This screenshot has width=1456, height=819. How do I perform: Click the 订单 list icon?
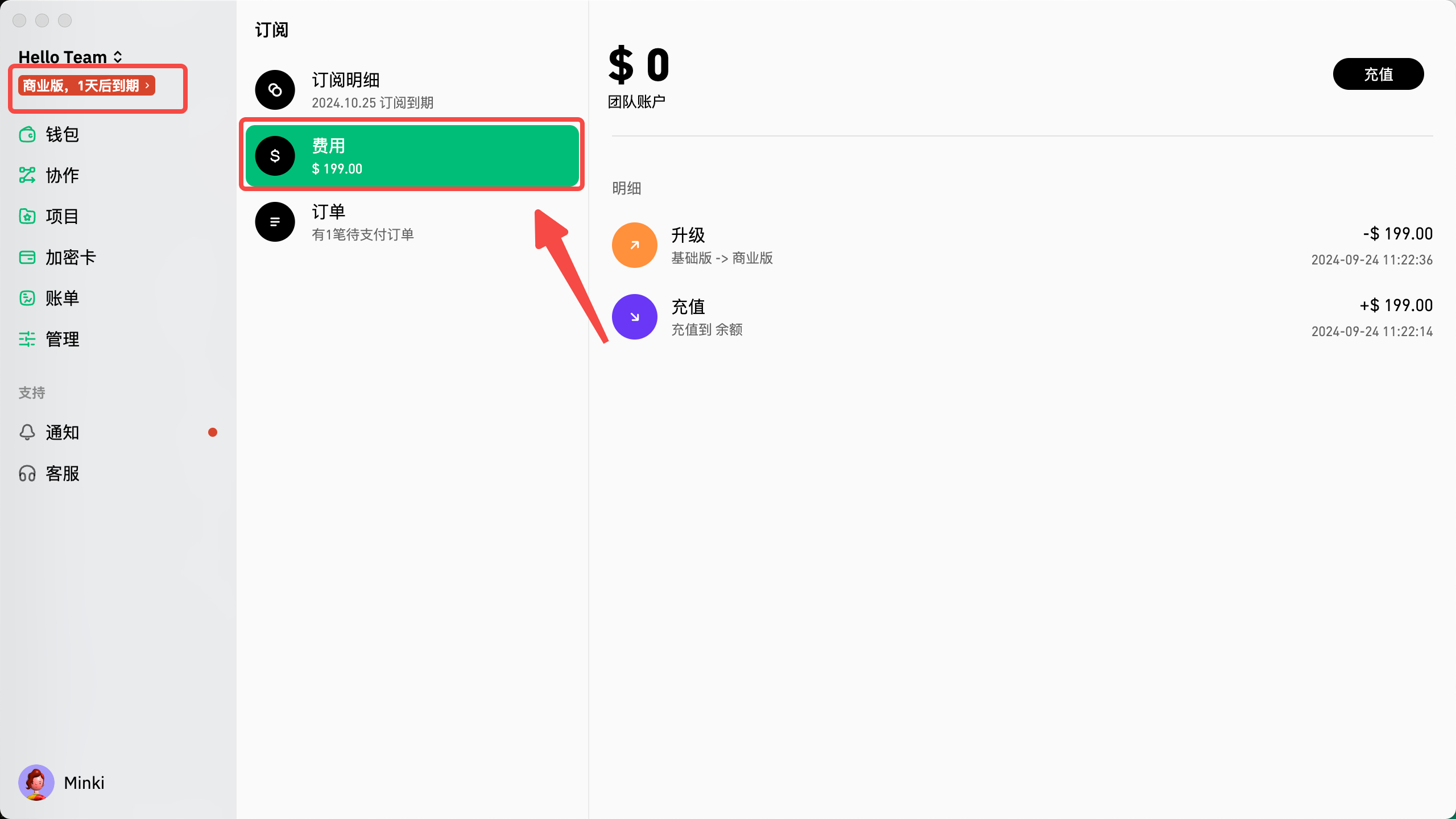point(275,222)
